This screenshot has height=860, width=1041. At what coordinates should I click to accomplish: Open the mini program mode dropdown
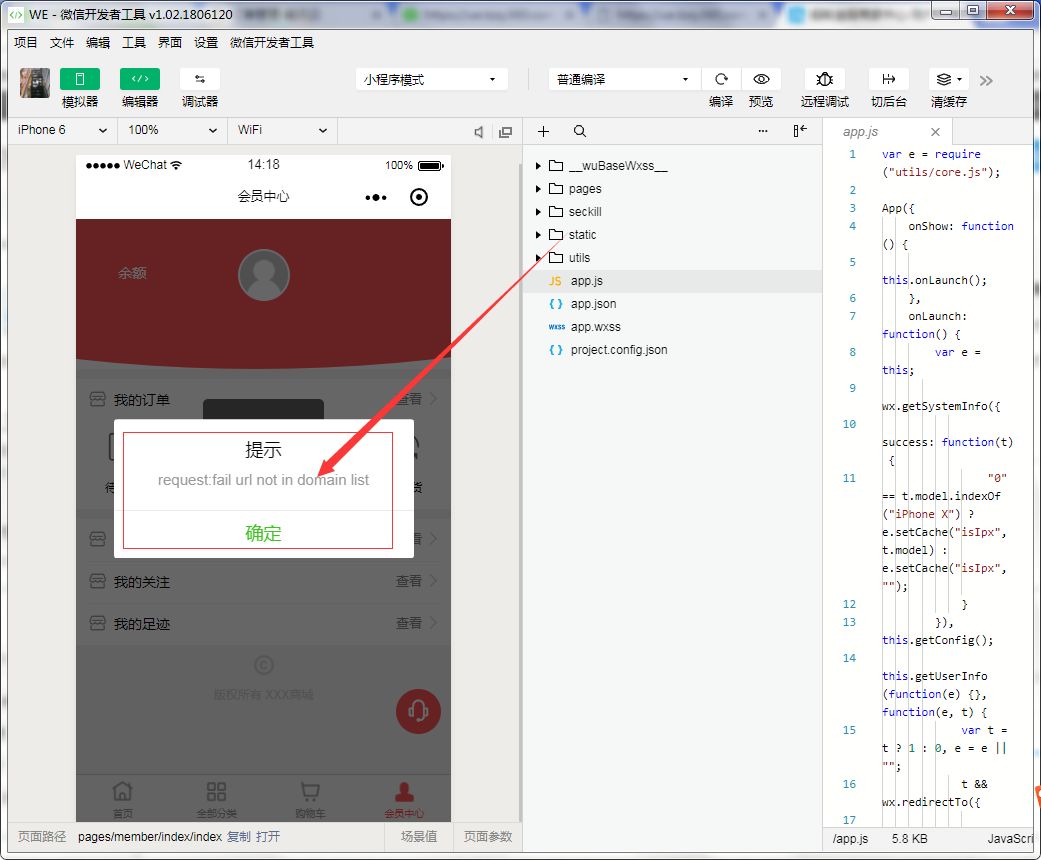coord(432,80)
